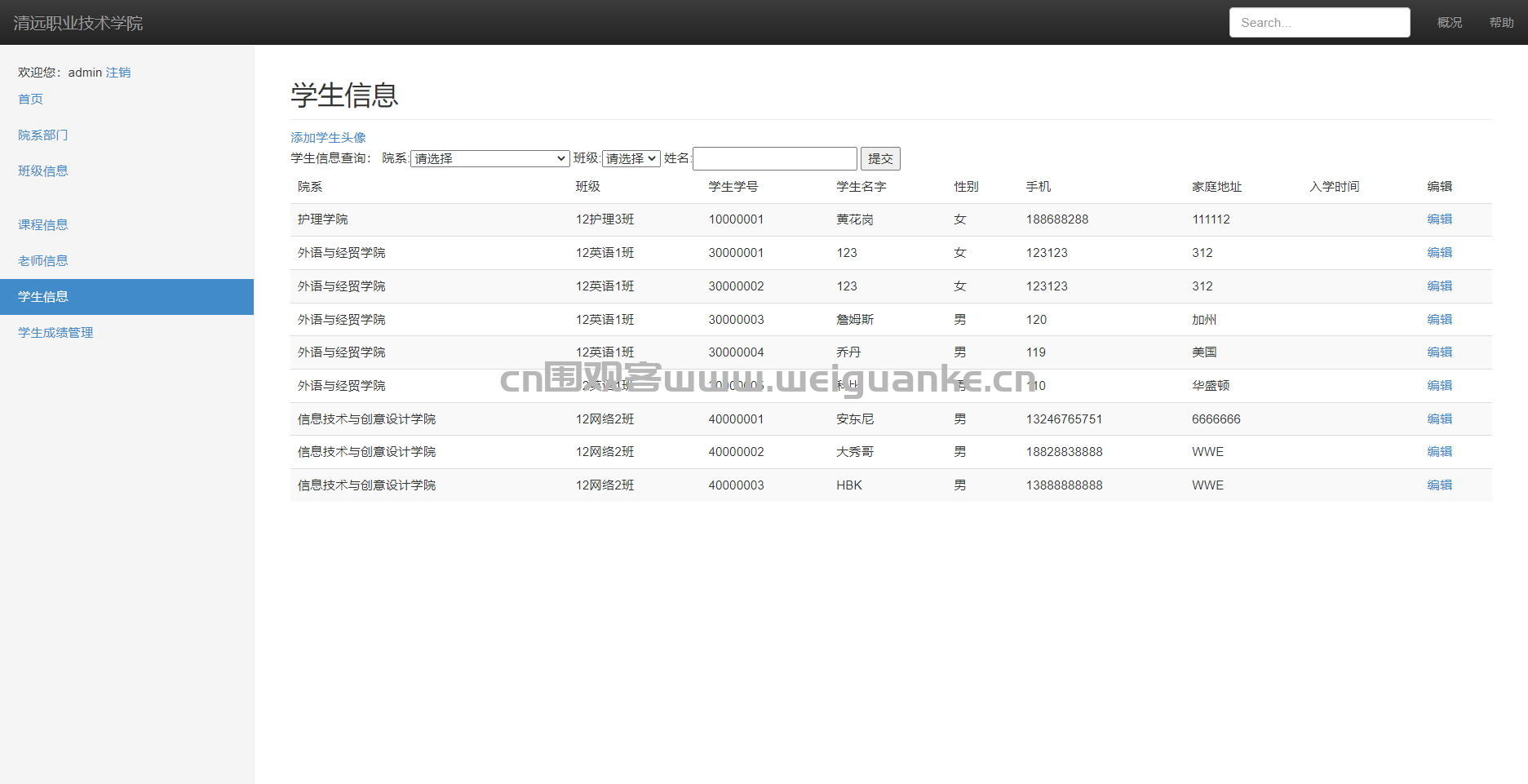Viewport: 1528px width, 784px height.
Task: Click the 家庭地址 column header
Action: [x=1217, y=186]
